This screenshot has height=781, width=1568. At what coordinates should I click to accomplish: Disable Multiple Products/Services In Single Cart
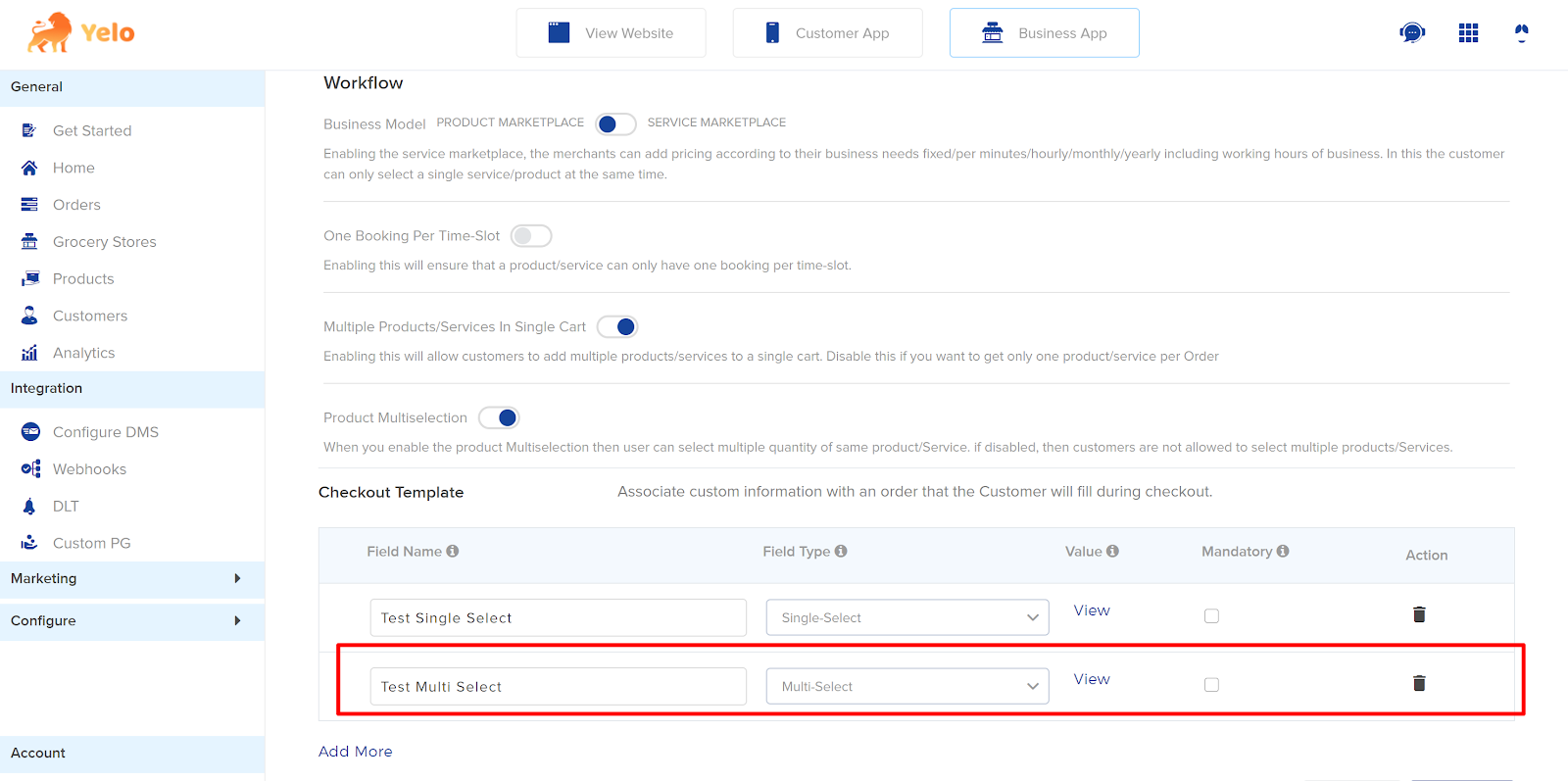(617, 326)
